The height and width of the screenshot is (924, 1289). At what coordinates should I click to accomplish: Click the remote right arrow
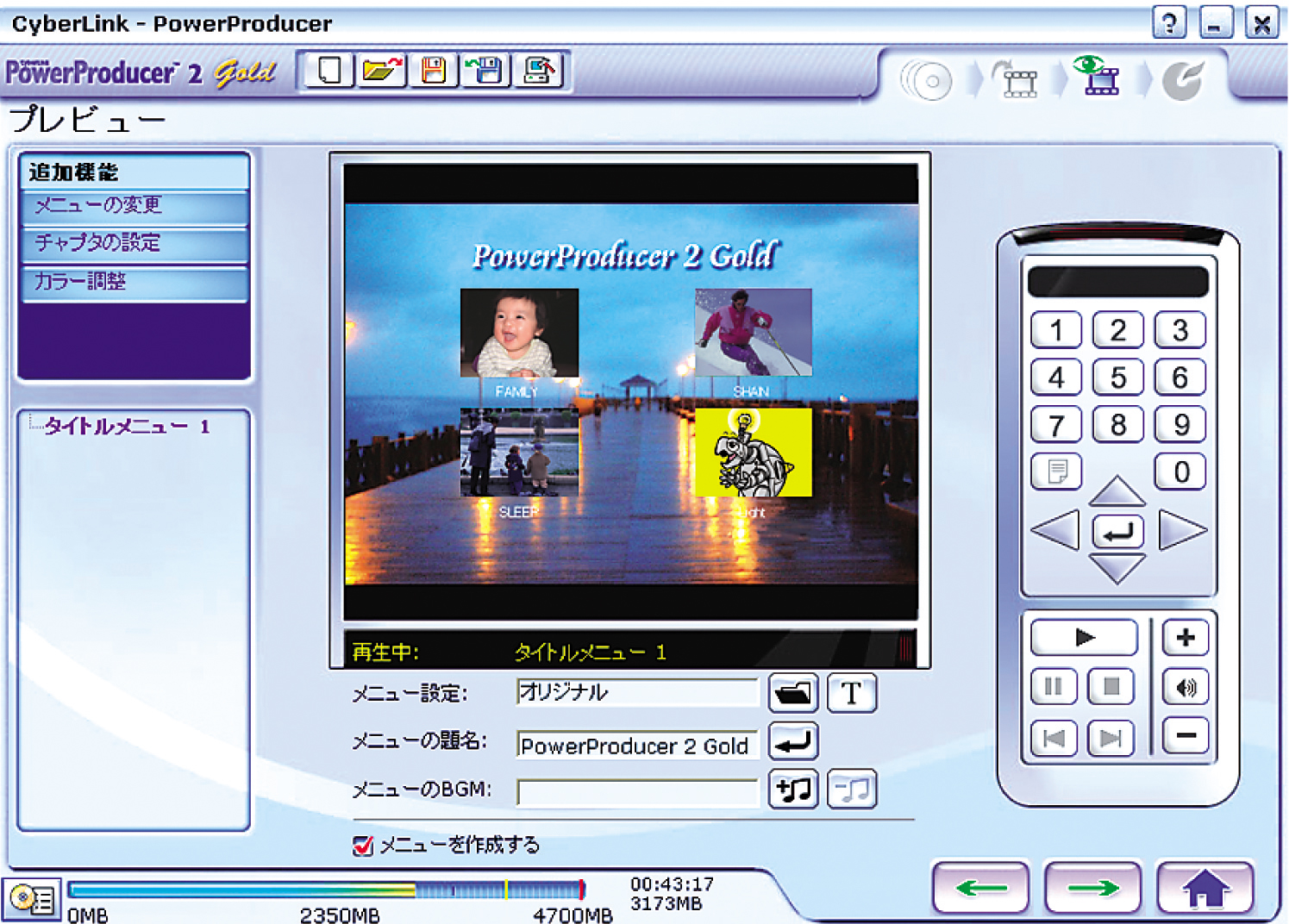coord(1181,529)
